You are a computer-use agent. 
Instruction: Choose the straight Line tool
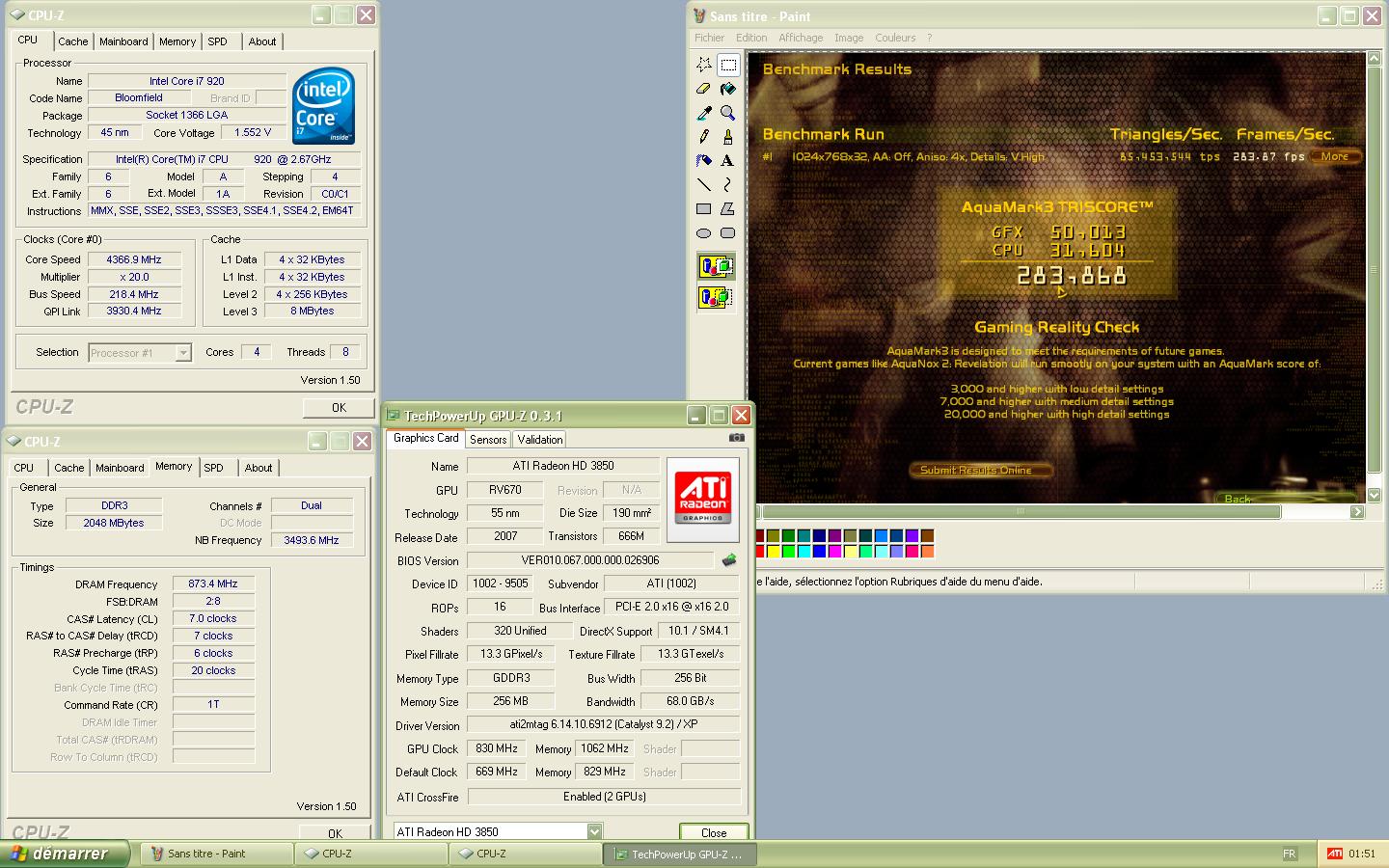point(704,184)
